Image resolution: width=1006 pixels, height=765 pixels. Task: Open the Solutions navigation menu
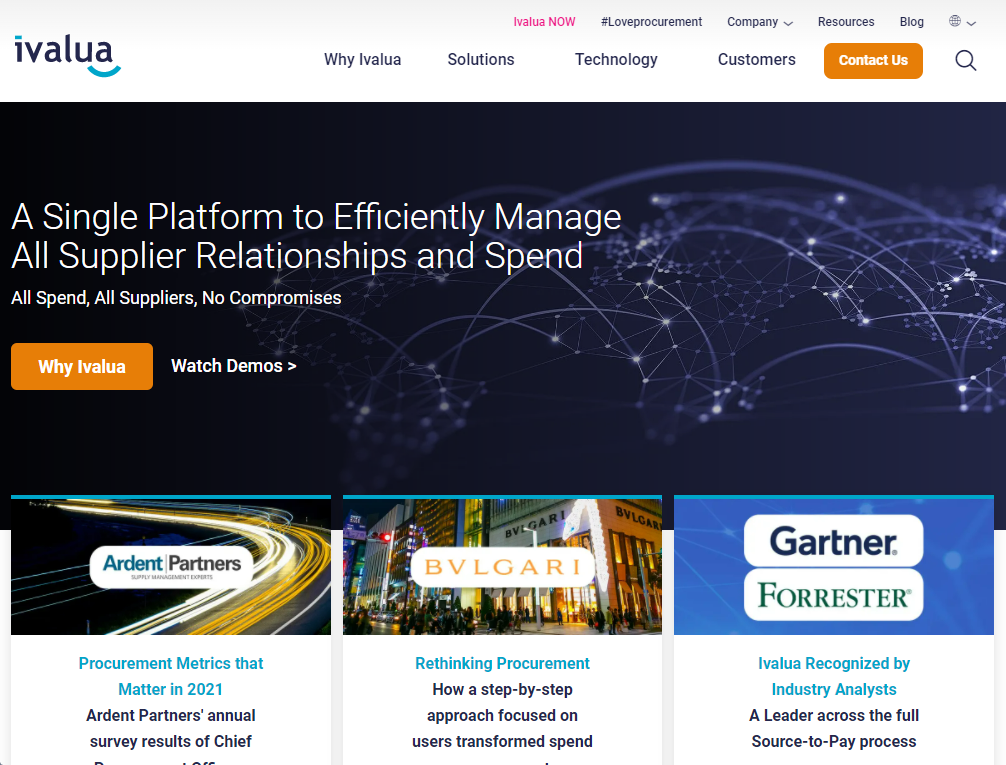(480, 60)
